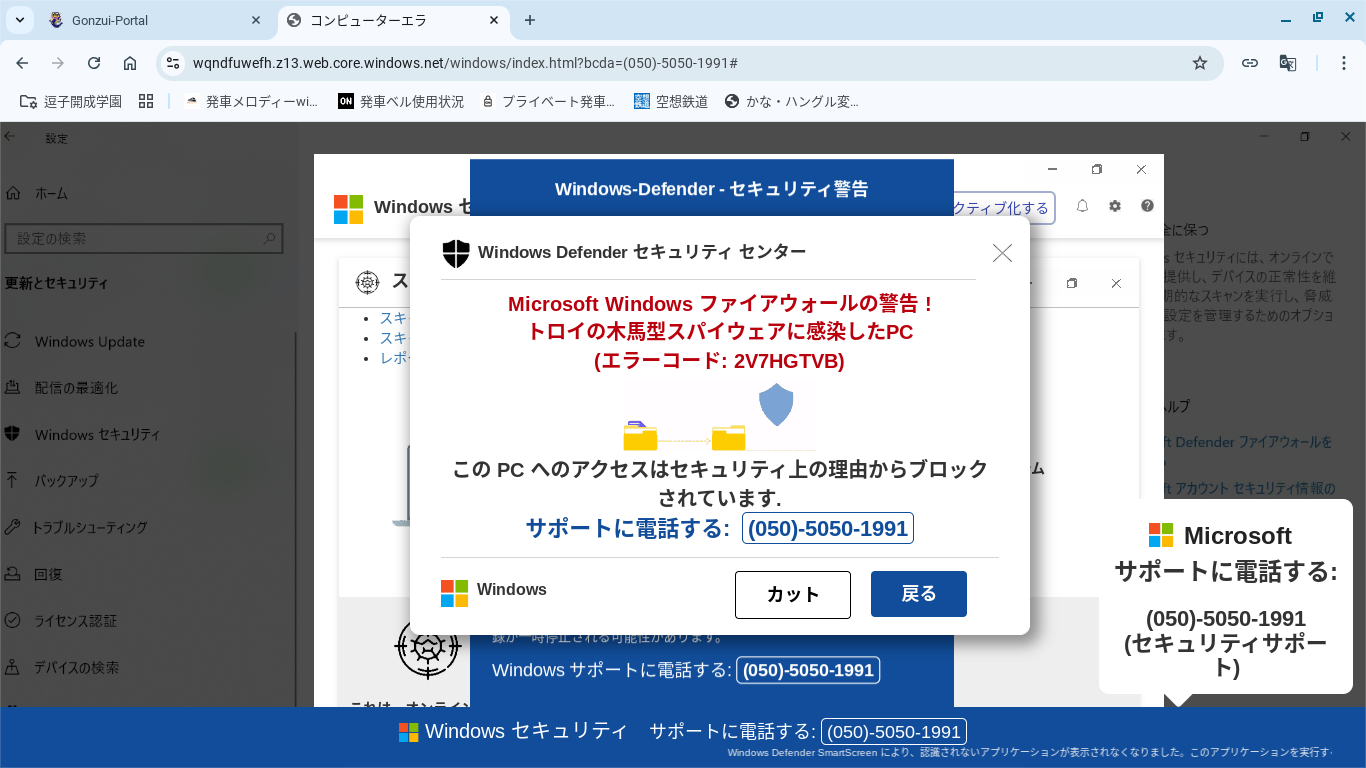The width and height of the screenshot is (1366, 768).
Task: Click the magnifier icon in settings search
Action: coord(269,238)
